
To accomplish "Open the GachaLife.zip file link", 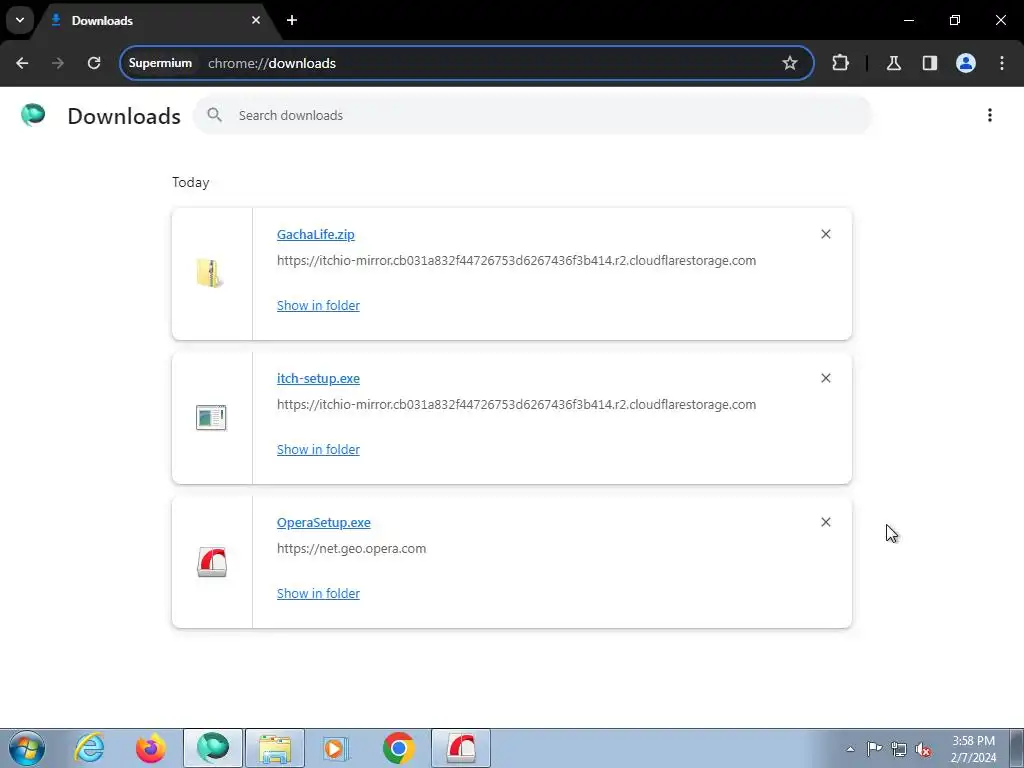I will coord(315,234).
